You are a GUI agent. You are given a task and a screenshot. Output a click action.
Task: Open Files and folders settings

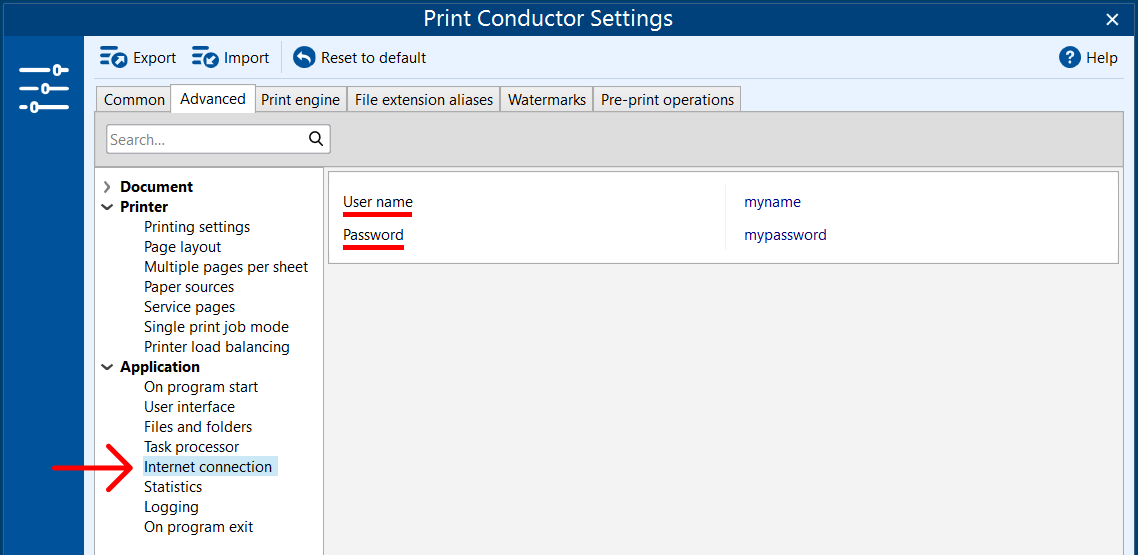(x=198, y=427)
